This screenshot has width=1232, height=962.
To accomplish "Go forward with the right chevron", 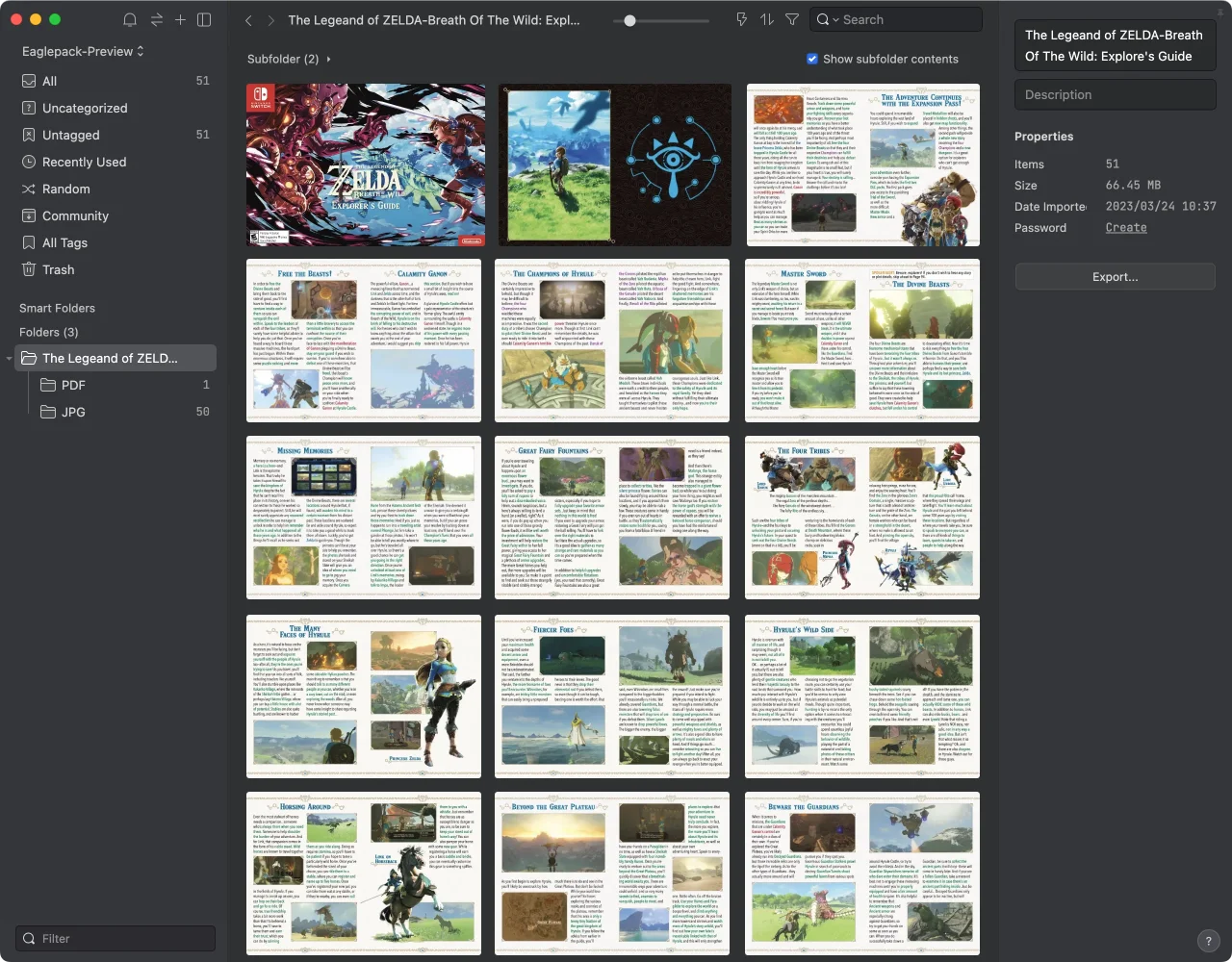I will [271, 19].
